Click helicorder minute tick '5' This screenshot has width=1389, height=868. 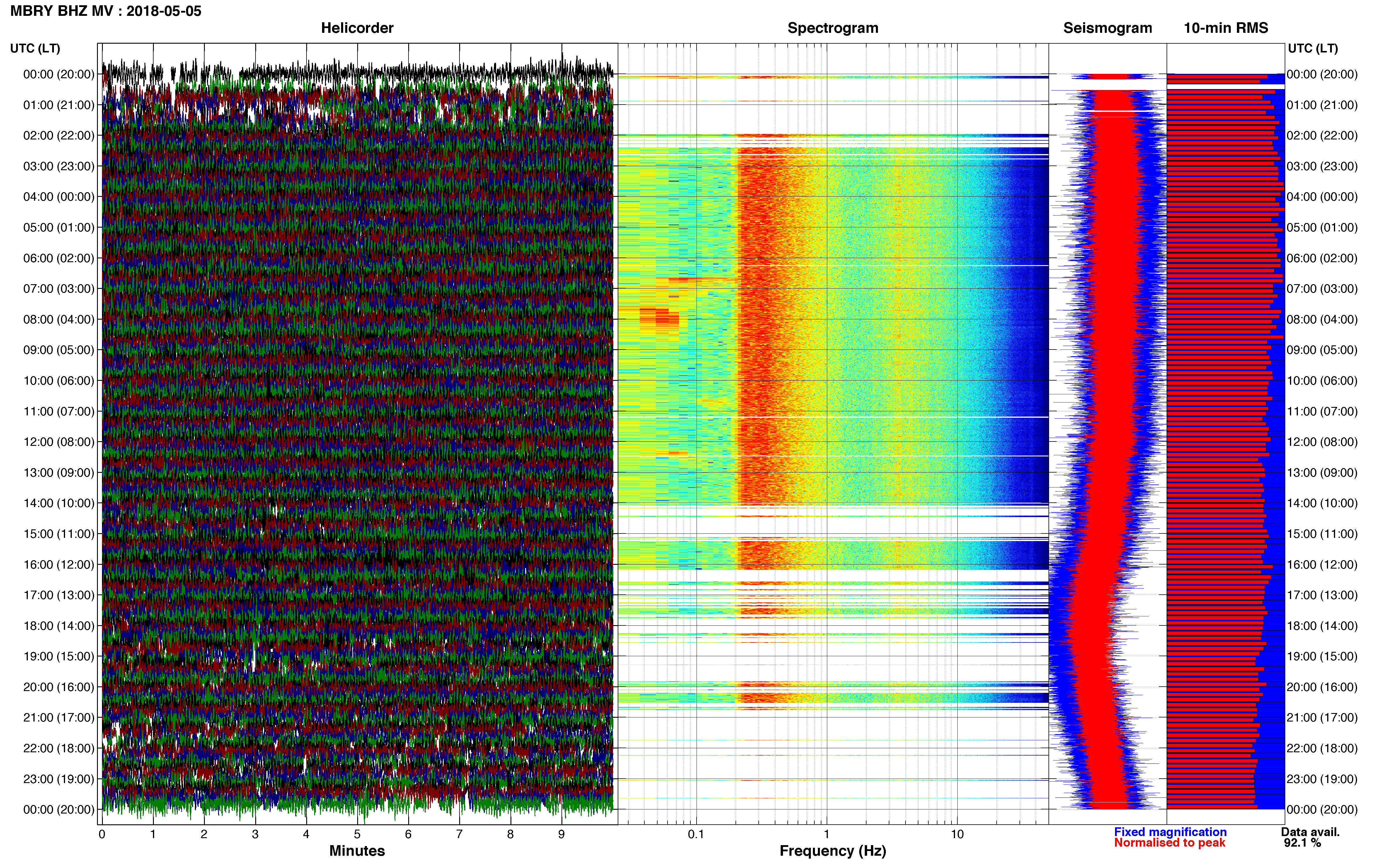pos(357,835)
